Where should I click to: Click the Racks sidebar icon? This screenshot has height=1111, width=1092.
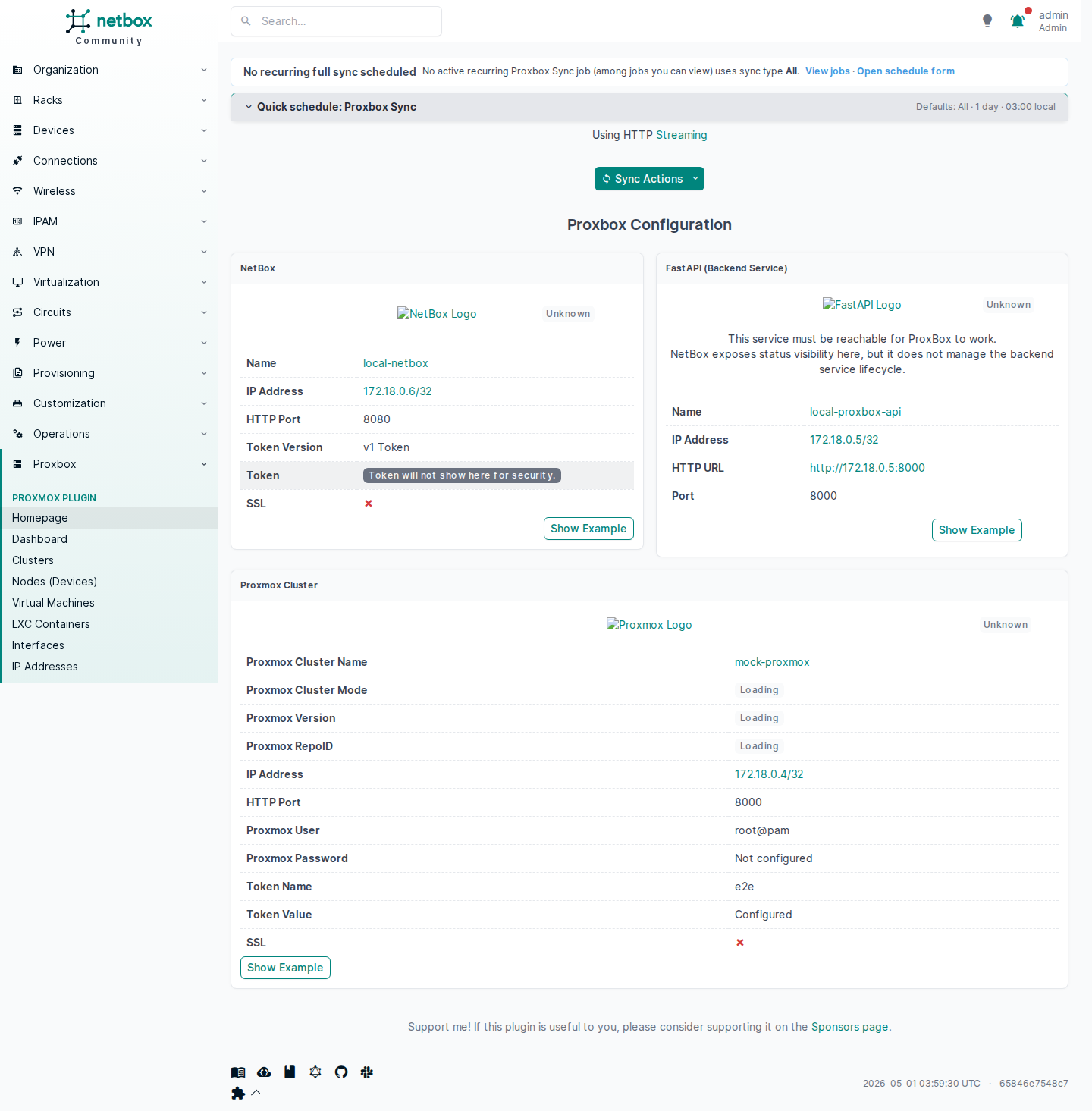click(x=17, y=100)
